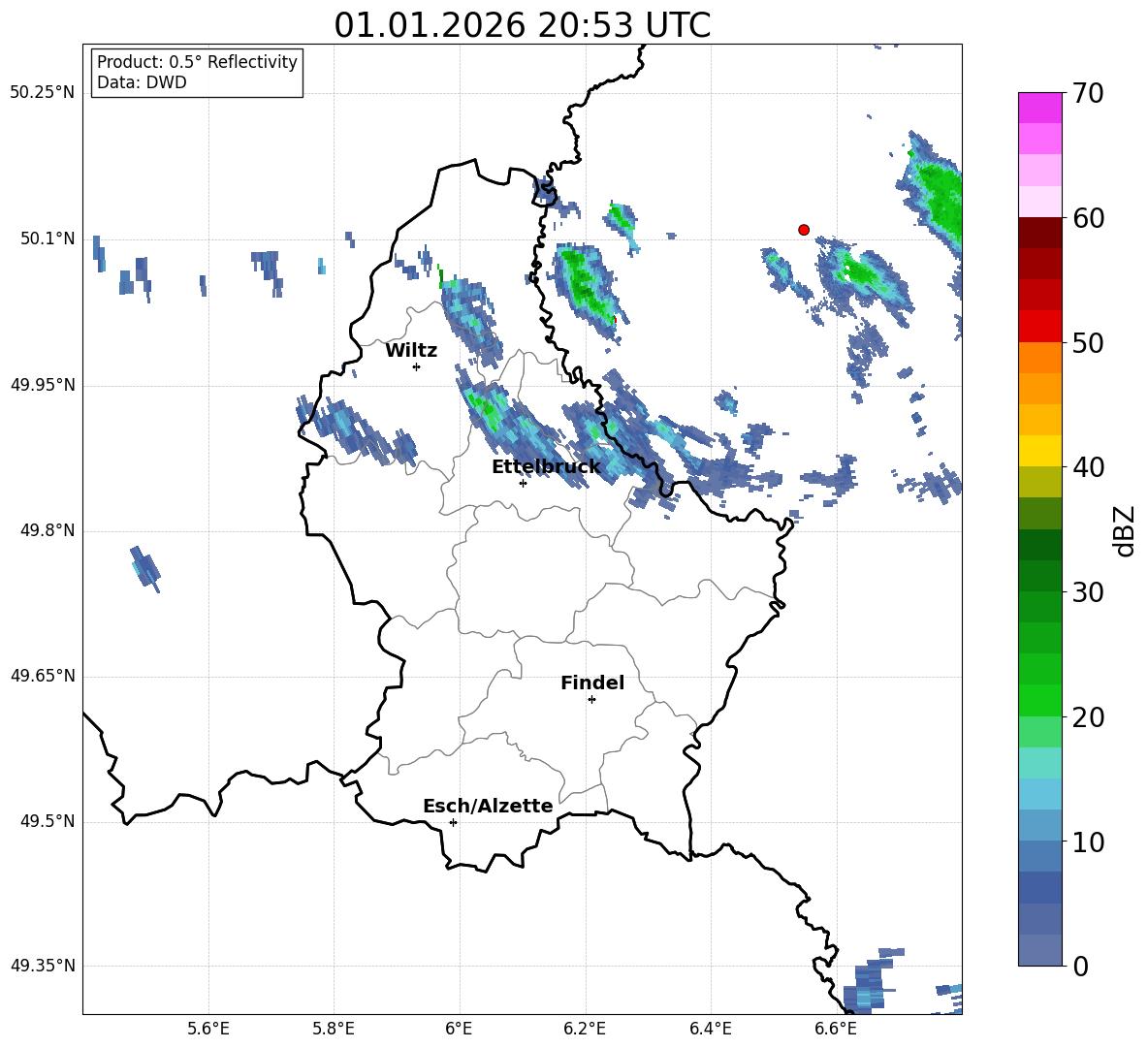Click the 50.25°N latitude label
Viewport: 1148px width, 1048px height.
pos(43,93)
